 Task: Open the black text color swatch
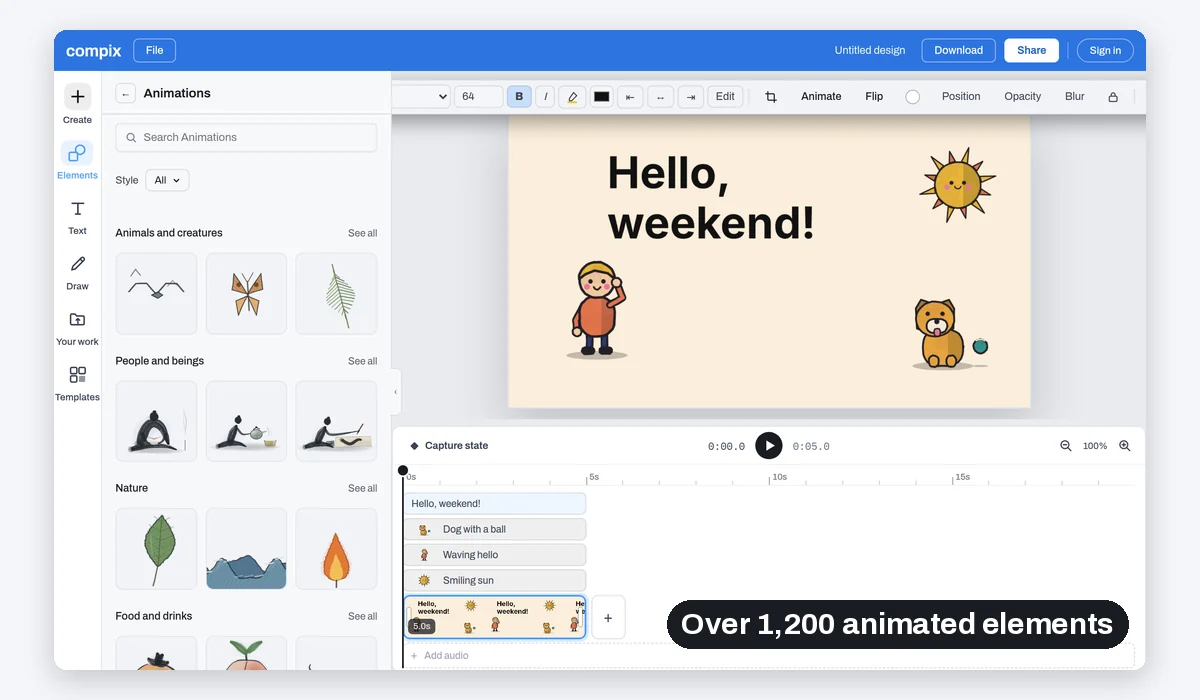point(601,97)
